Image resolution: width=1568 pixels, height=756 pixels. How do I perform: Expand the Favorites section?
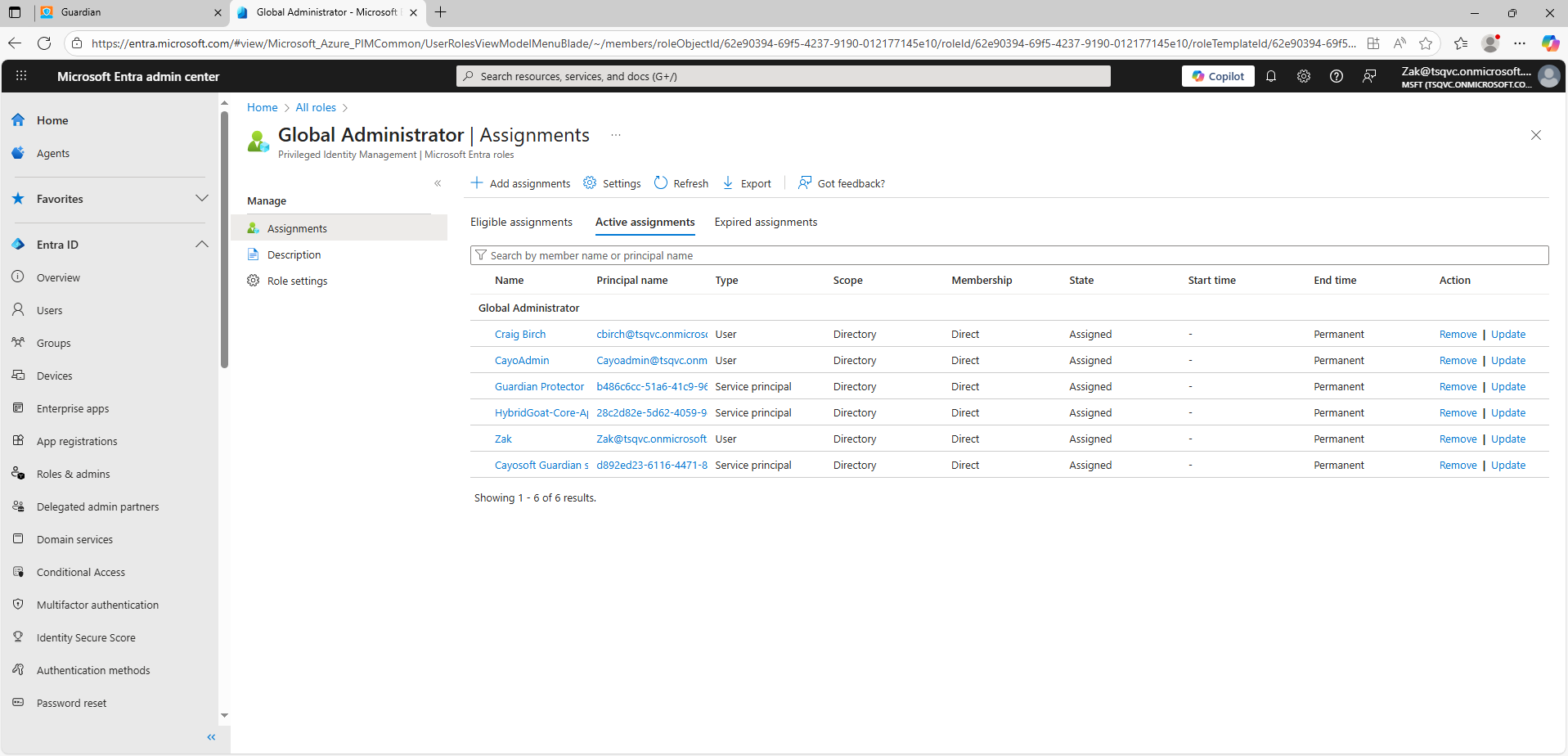pyautogui.click(x=201, y=199)
